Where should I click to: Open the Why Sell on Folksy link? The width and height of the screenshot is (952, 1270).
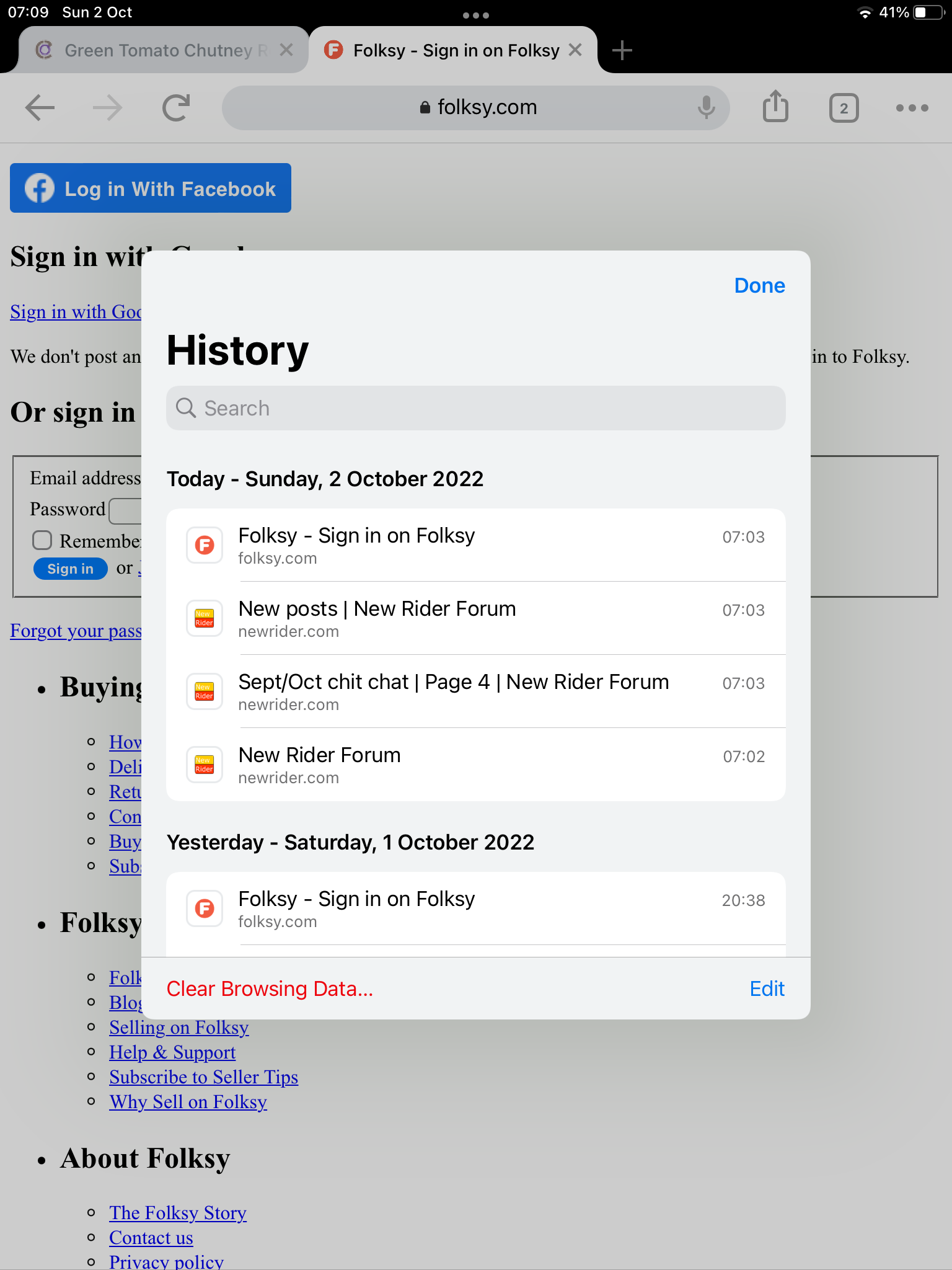pos(188,1102)
